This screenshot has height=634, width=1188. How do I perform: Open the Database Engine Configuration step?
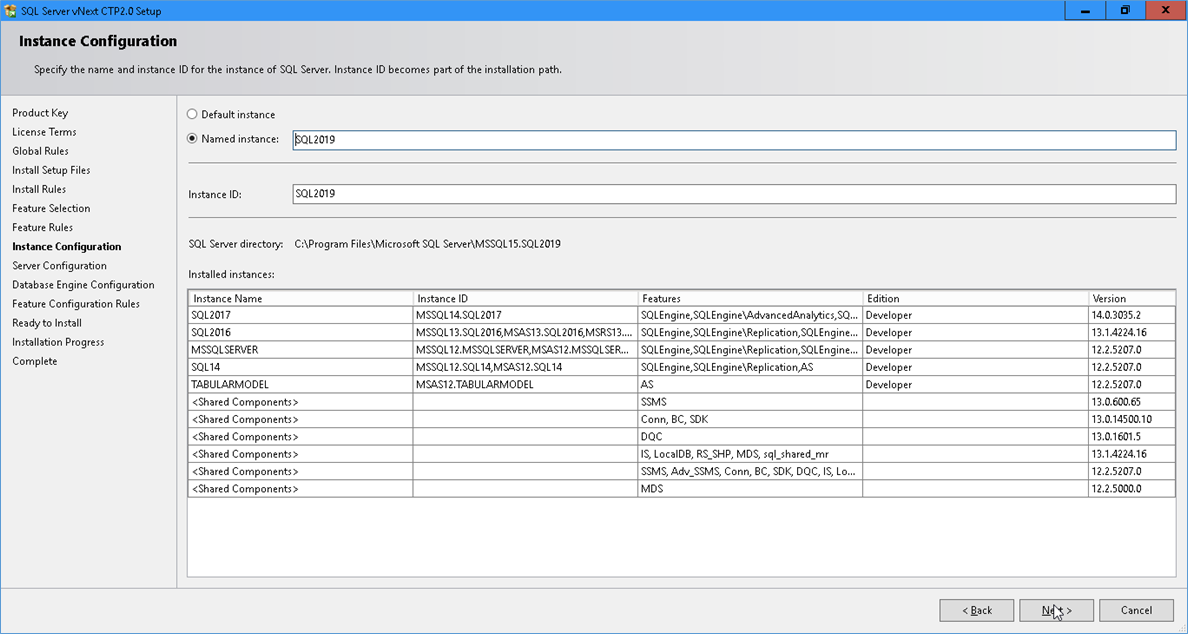click(x=83, y=285)
